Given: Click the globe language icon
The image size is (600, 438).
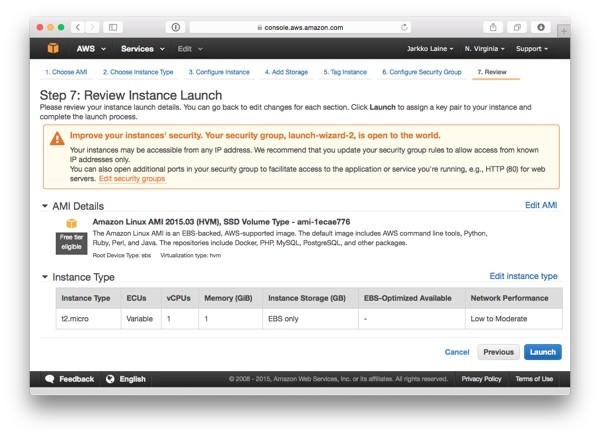Looking at the screenshot, I should pyautogui.click(x=110, y=379).
